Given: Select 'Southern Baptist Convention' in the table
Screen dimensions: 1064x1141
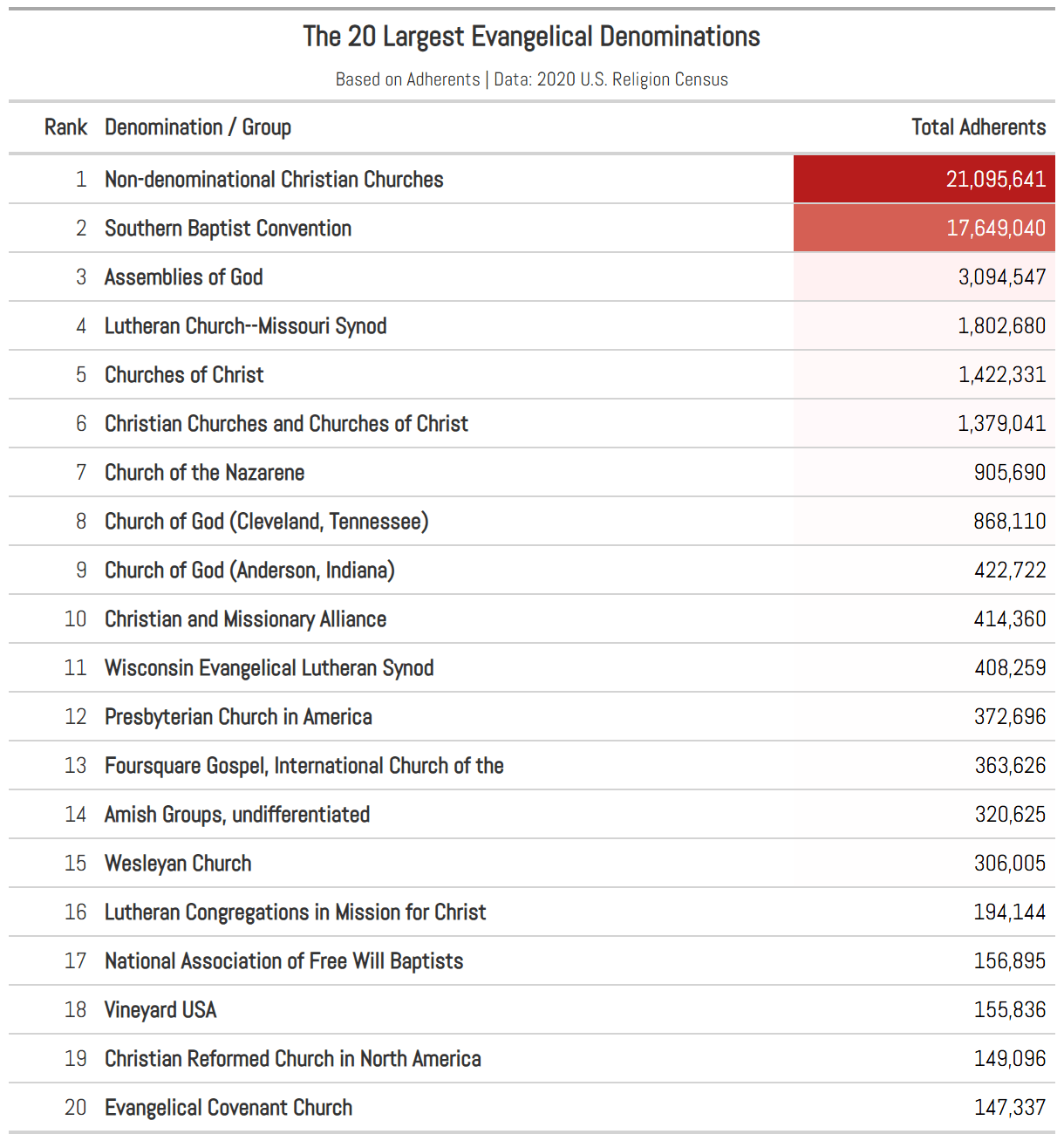Looking at the screenshot, I should (x=228, y=228).
